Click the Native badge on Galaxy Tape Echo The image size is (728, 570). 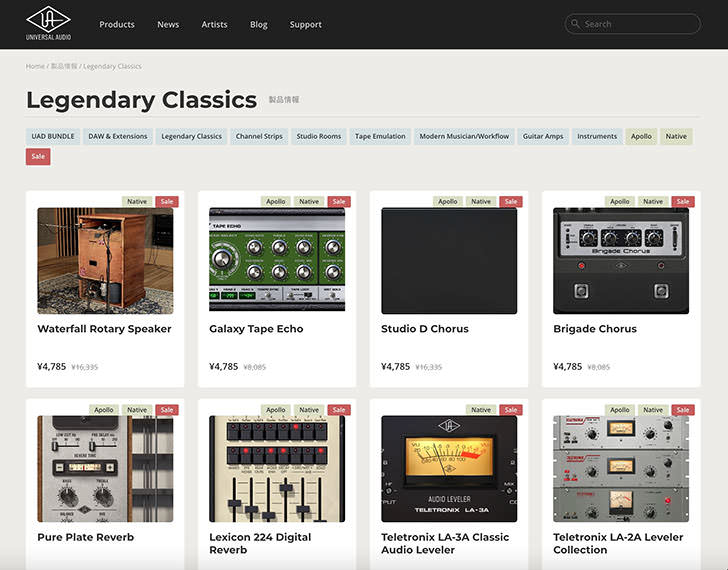coord(309,201)
